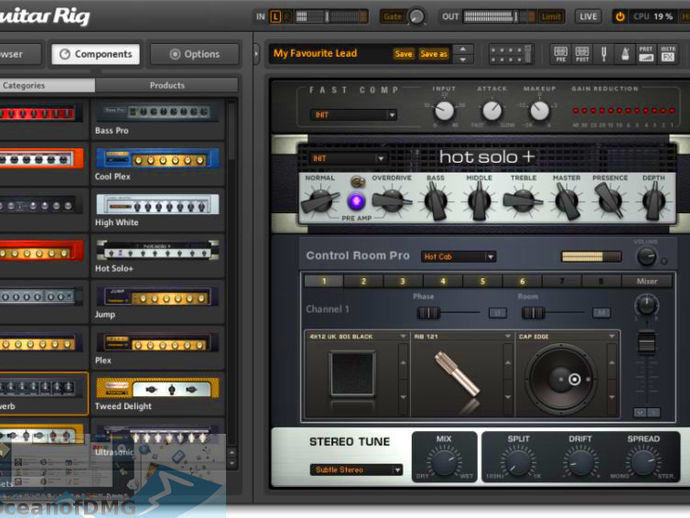Screen dimensions: 690x518
Task: Click the Save as button
Action: [433, 54]
